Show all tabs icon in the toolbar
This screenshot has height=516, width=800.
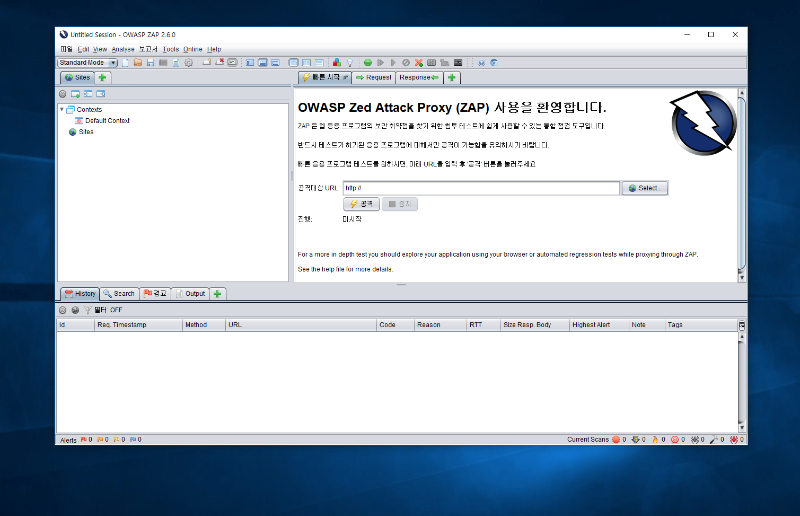207,63
